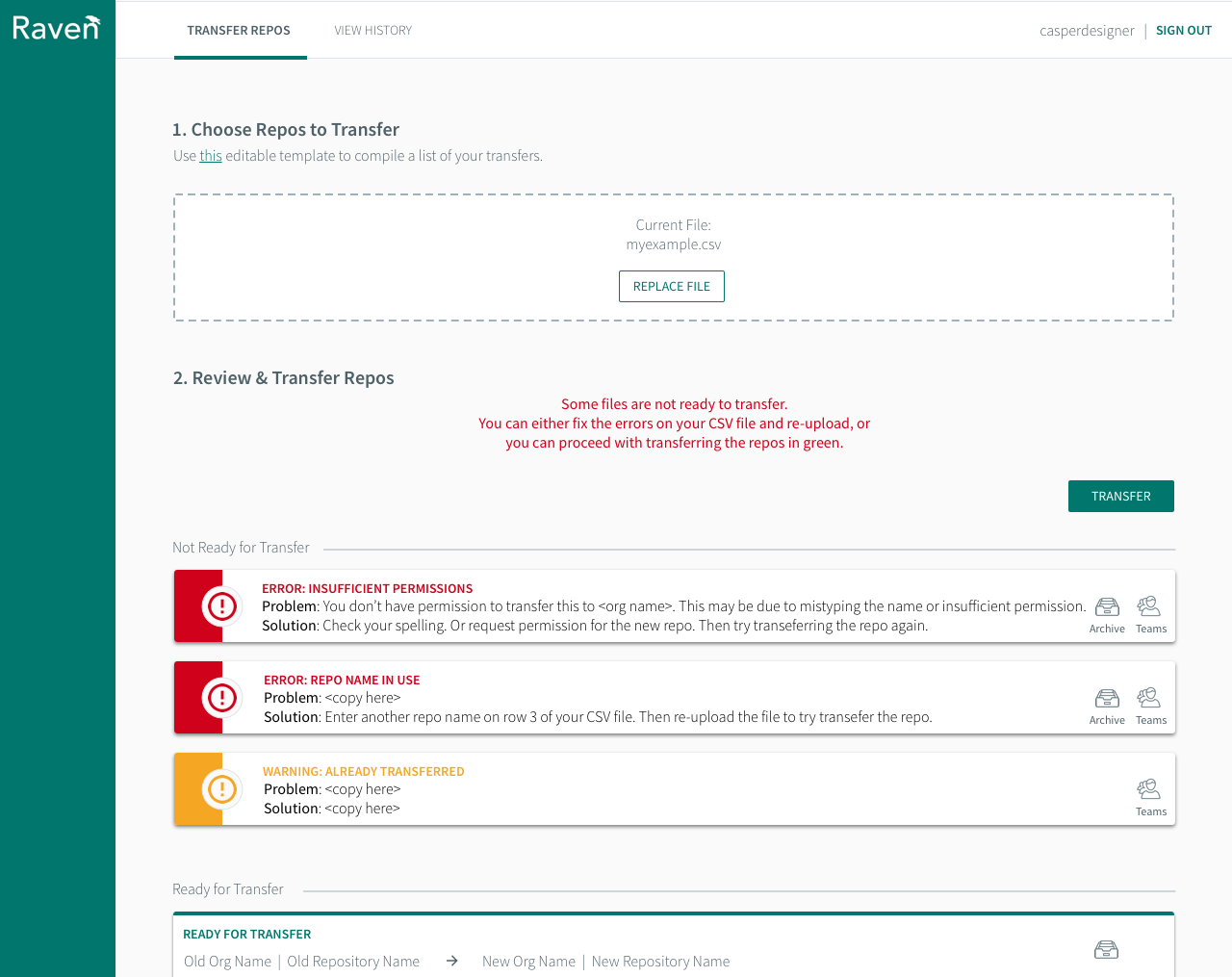Click the Transfer button
The width and height of the screenshot is (1232, 977).
1121,497
